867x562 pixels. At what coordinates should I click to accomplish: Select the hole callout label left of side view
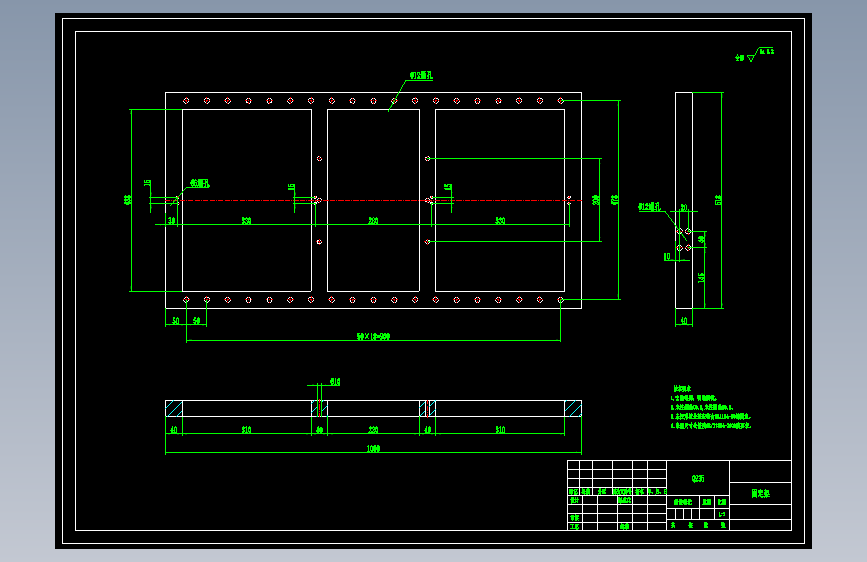click(649, 207)
